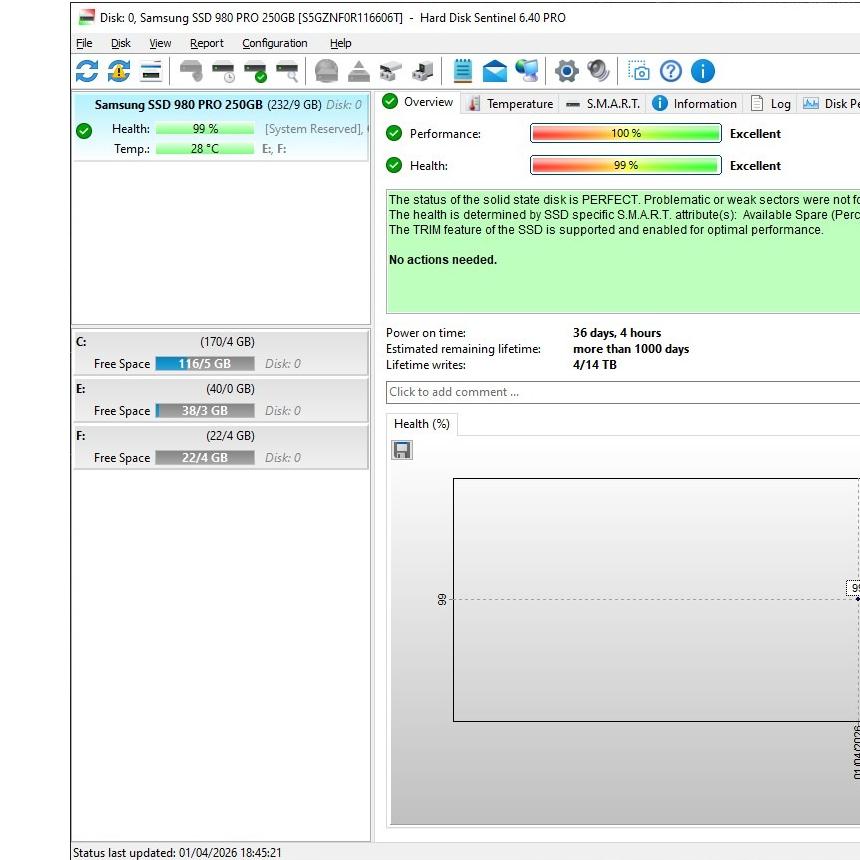Open the Configuration menu
This screenshot has width=860, height=860.
[x=275, y=43]
